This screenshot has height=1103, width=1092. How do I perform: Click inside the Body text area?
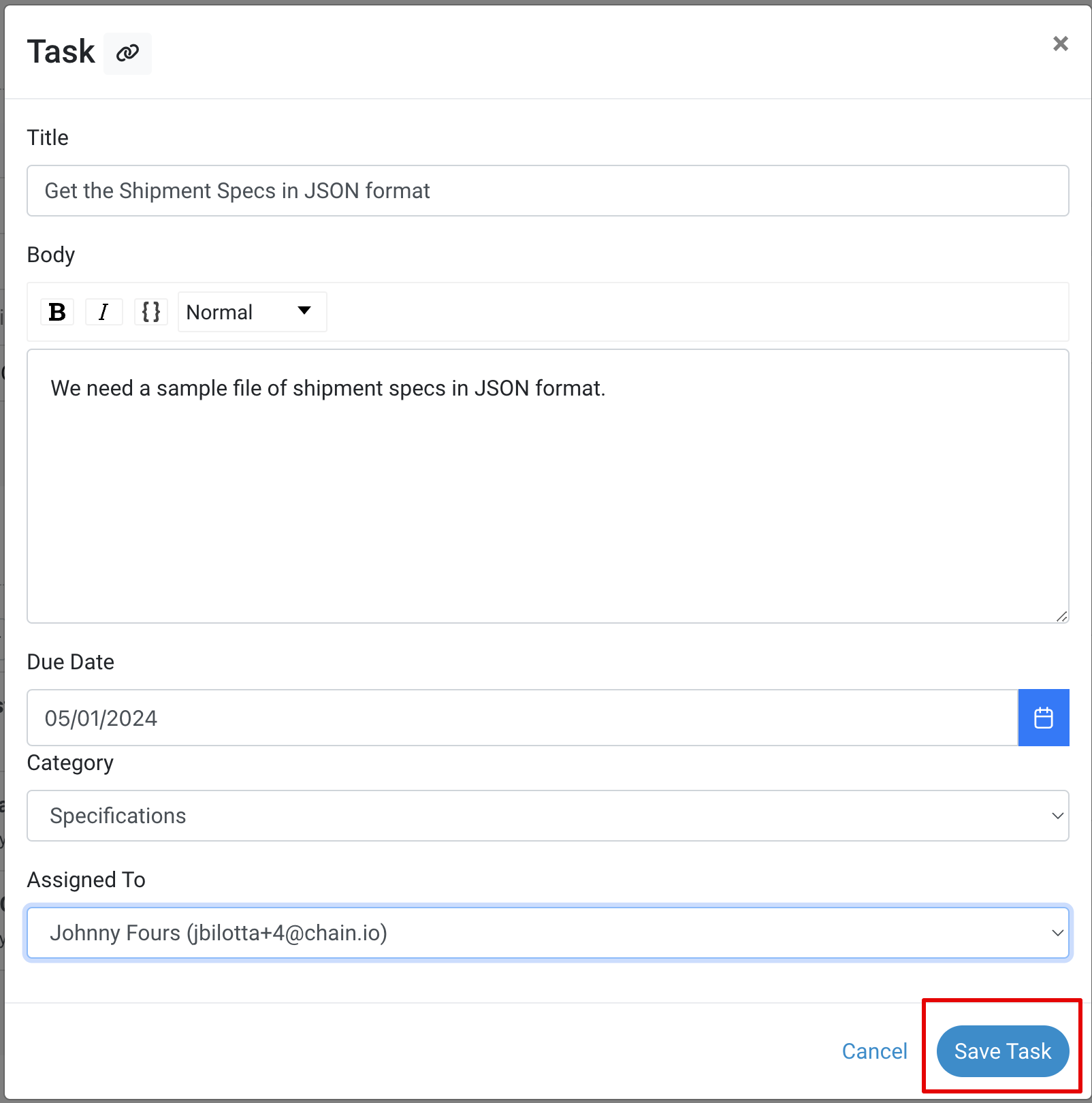(x=547, y=486)
